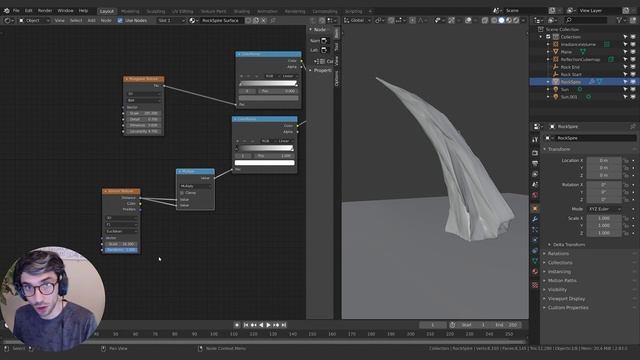Switch to the Layout workspace tab
This screenshot has height=360, width=640.
tap(107, 11)
